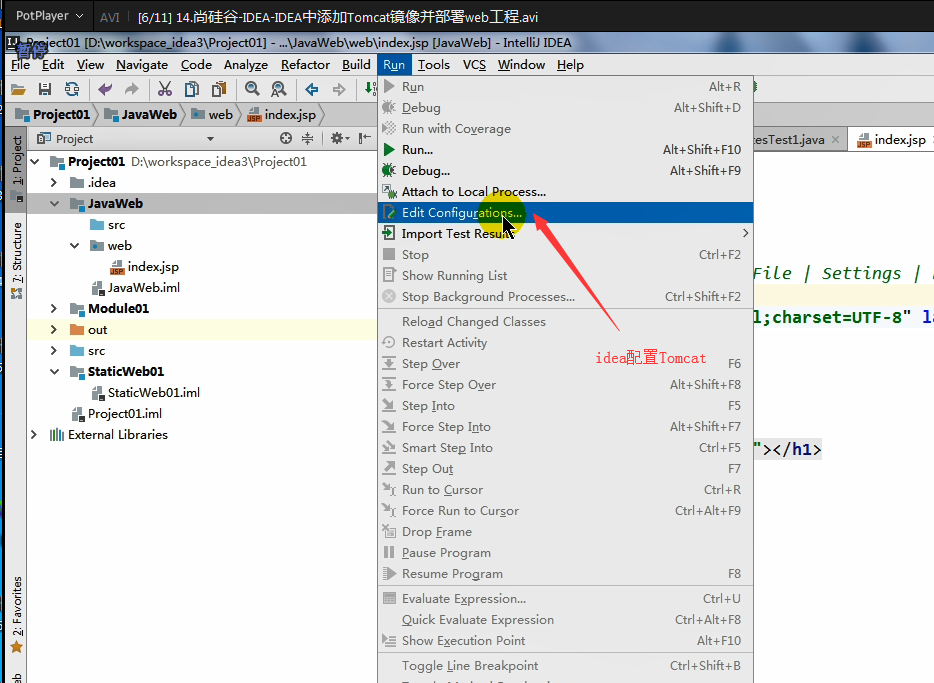Click Evaluate Expression menu entry
The image size is (934, 683).
[x=565, y=598]
